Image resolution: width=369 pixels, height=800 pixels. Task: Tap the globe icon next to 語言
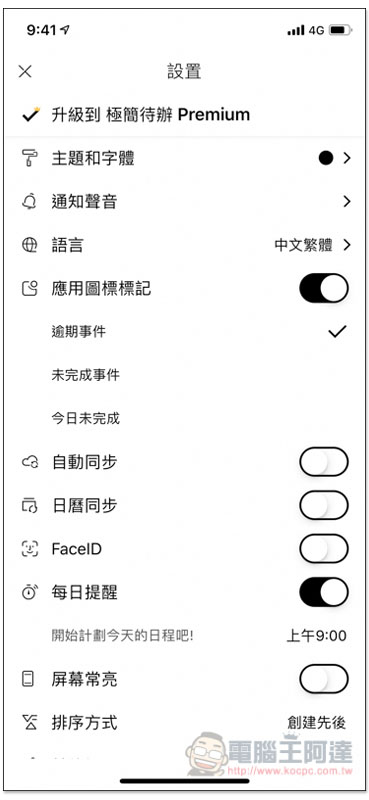click(x=29, y=245)
